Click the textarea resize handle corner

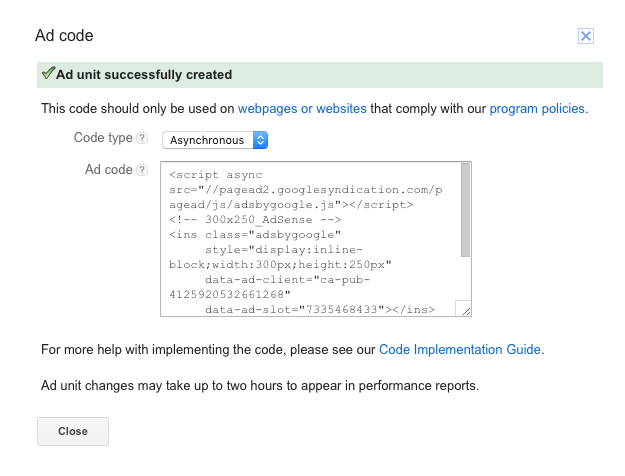click(x=464, y=310)
